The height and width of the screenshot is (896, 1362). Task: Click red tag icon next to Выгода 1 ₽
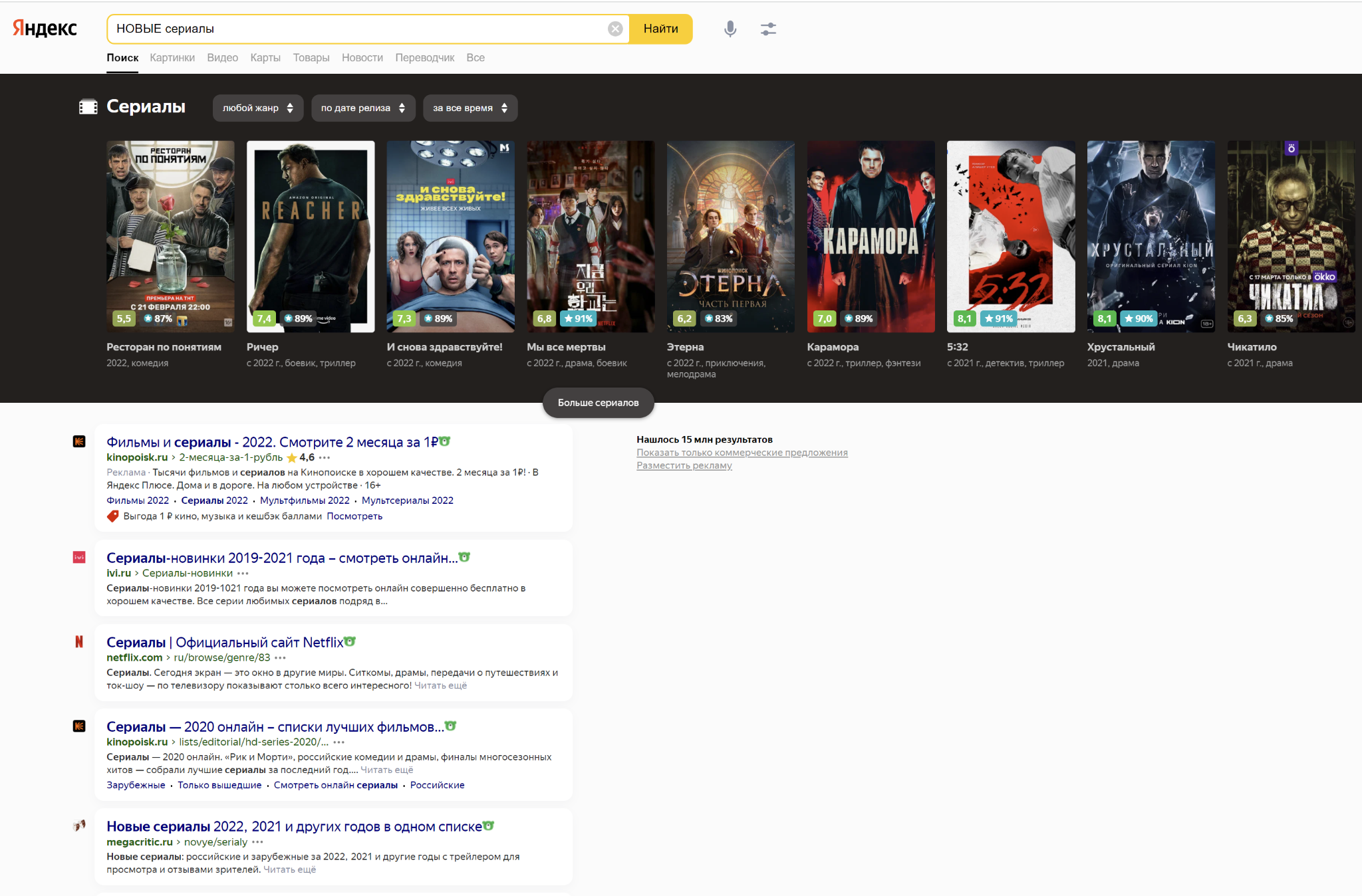[x=113, y=516]
